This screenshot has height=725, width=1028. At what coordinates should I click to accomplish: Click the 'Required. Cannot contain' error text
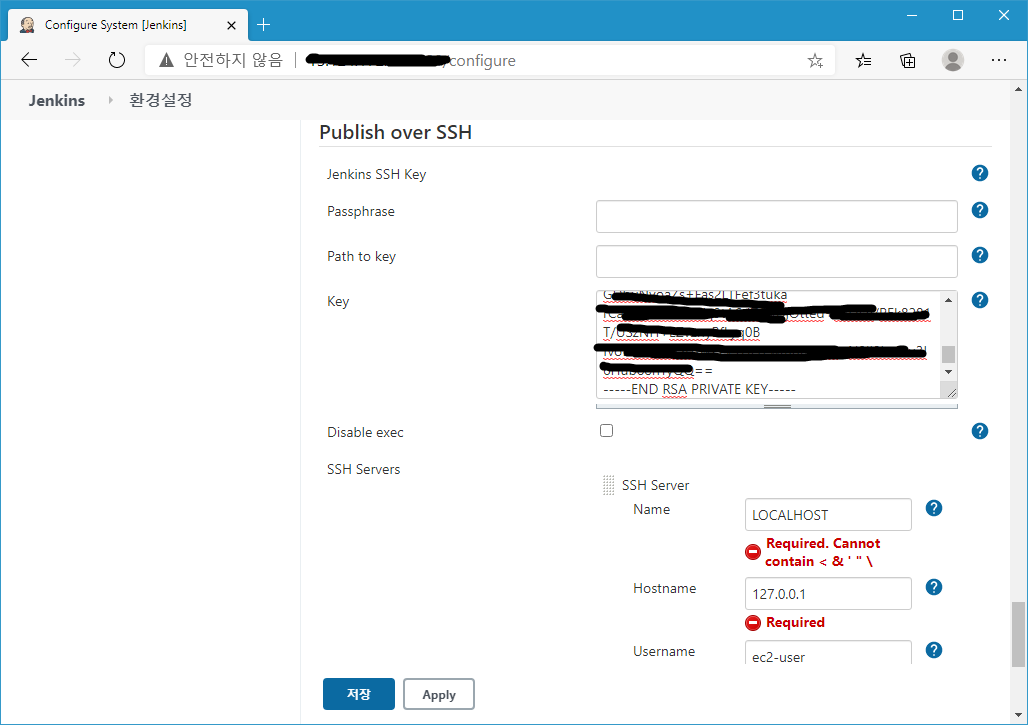pos(823,552)
